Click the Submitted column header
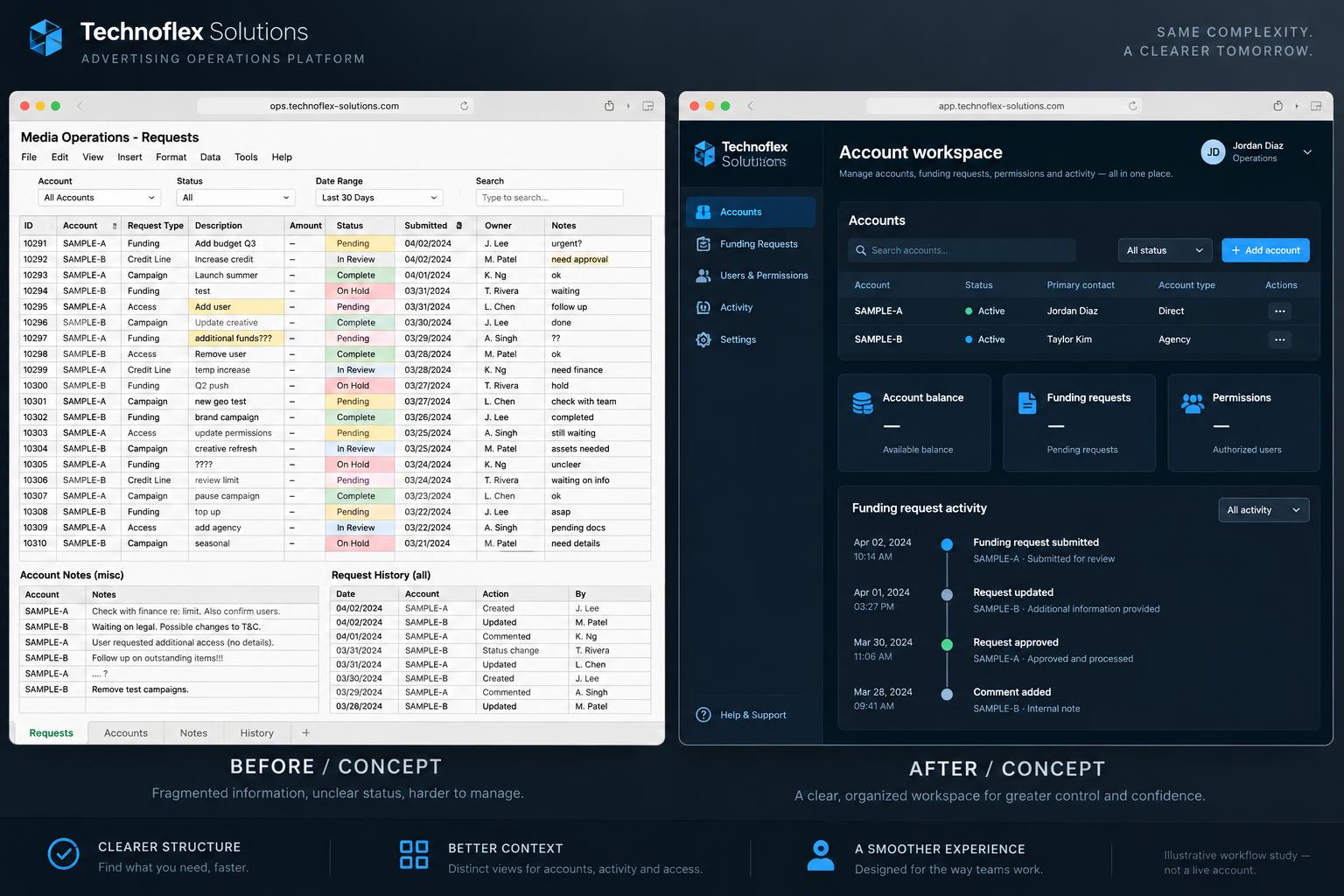Viewport: 1344px width, 896px height. click(433, 226)
